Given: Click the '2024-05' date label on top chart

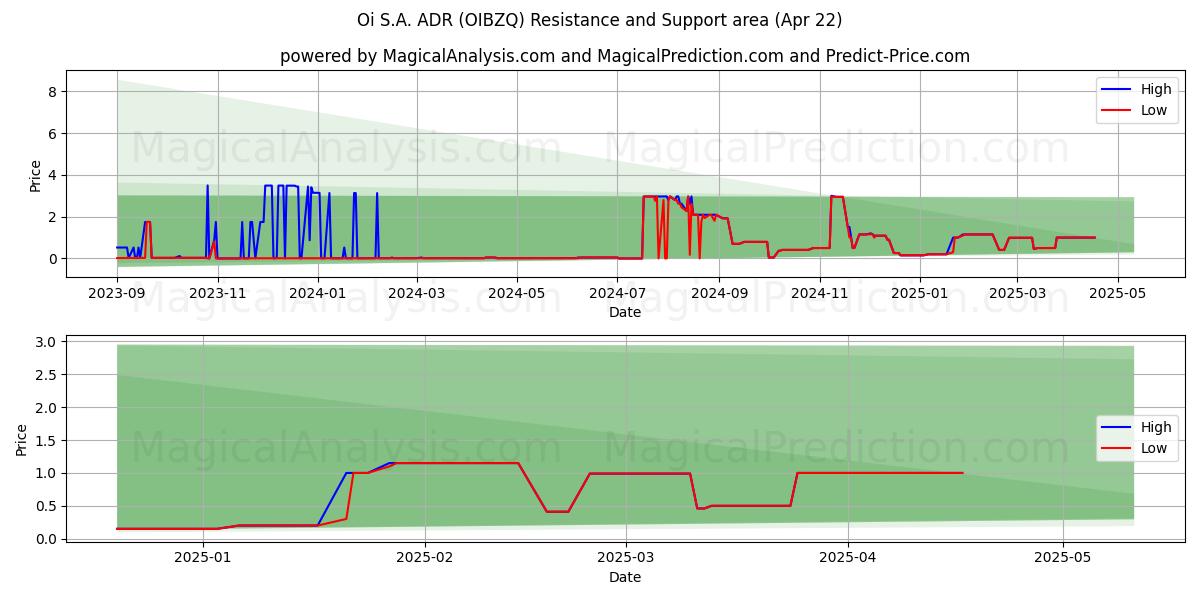Looking at the screenshot, I should [x=517, y=294].
